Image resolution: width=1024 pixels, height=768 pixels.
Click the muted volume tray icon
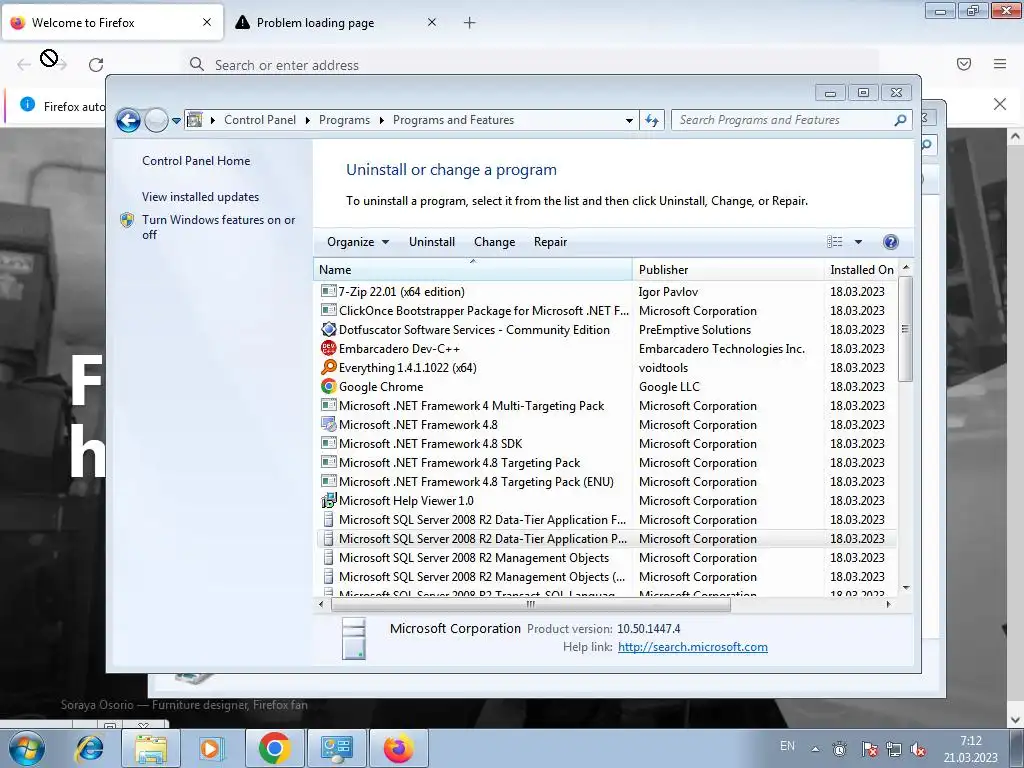tap(918, 750)
